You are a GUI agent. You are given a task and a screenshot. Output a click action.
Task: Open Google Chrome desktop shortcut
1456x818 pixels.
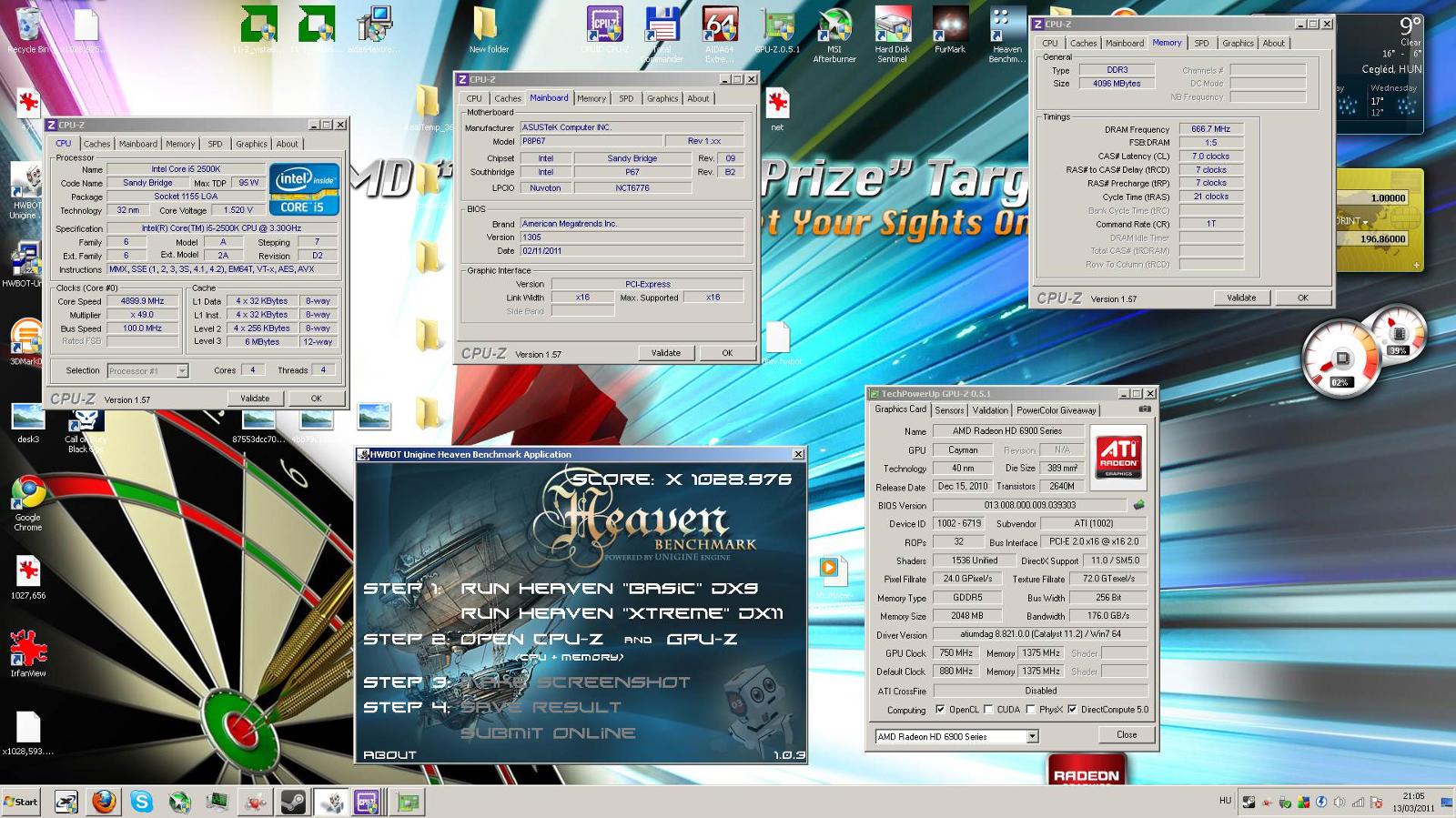[x=28, y=503]
